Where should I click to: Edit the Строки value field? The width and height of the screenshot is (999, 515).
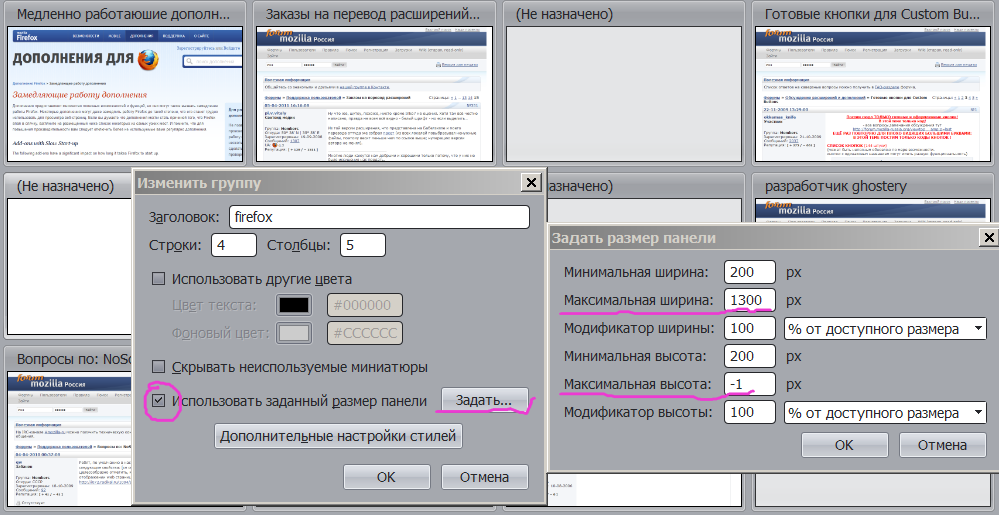tap(234, 245)
